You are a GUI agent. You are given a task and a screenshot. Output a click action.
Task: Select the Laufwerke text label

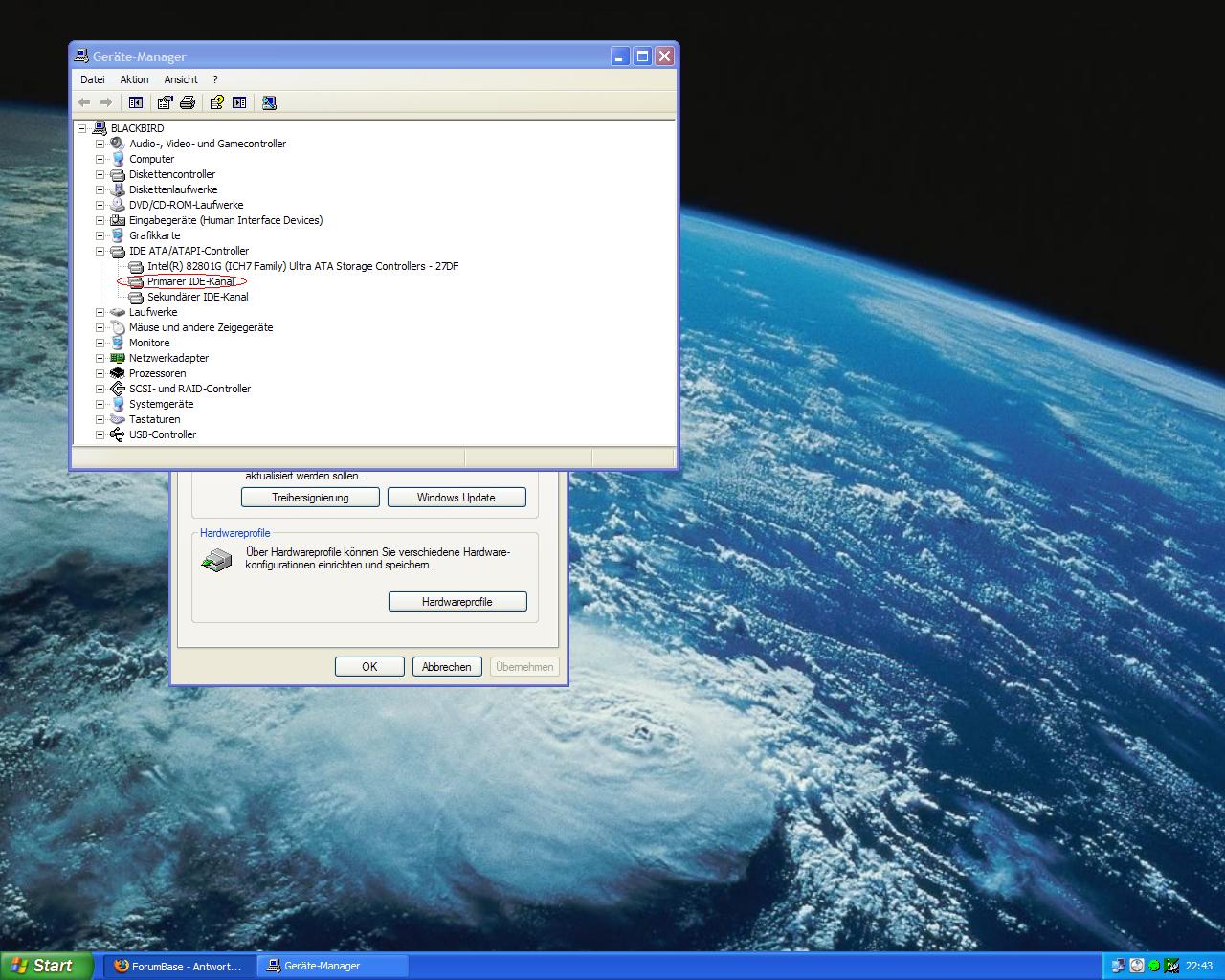pyautogui.click(x=153, y=312)
